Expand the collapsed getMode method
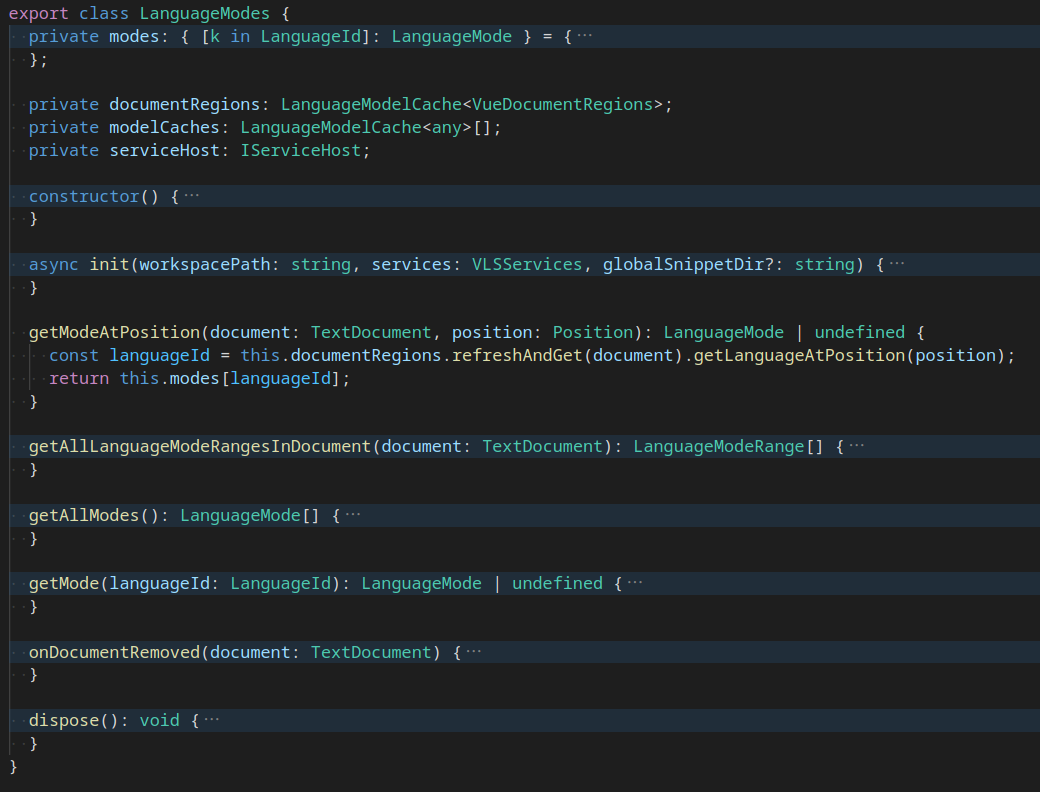This screenshot has height=792, width=1040. pos(637,582)
